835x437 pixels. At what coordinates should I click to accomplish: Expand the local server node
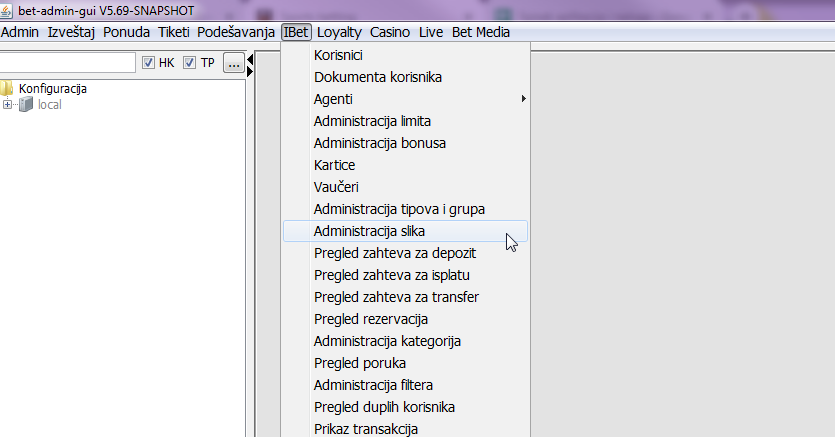tap(7, 104)
